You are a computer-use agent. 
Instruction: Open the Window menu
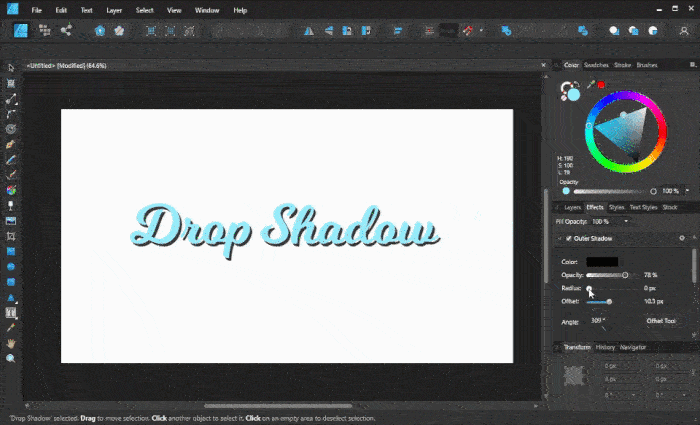pyautogui.click(x=207, y=10)
